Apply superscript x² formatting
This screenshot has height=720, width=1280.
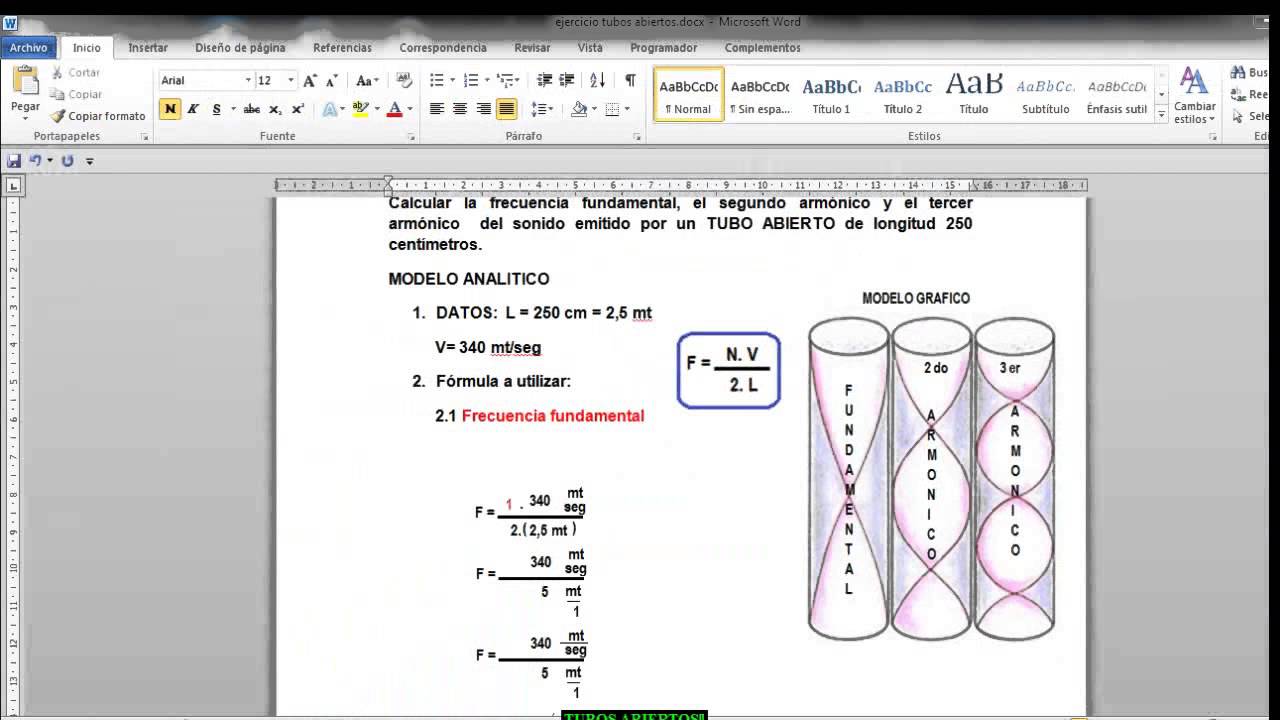tap(297, 109)
